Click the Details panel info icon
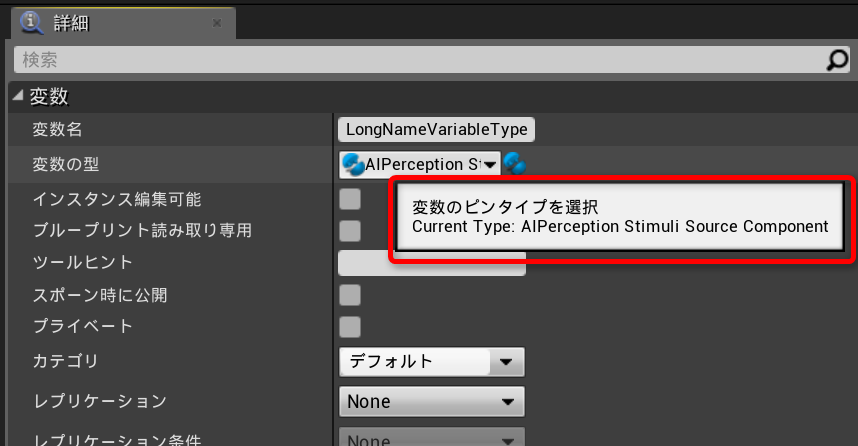The image size is (858, 446). pos(31,22)
